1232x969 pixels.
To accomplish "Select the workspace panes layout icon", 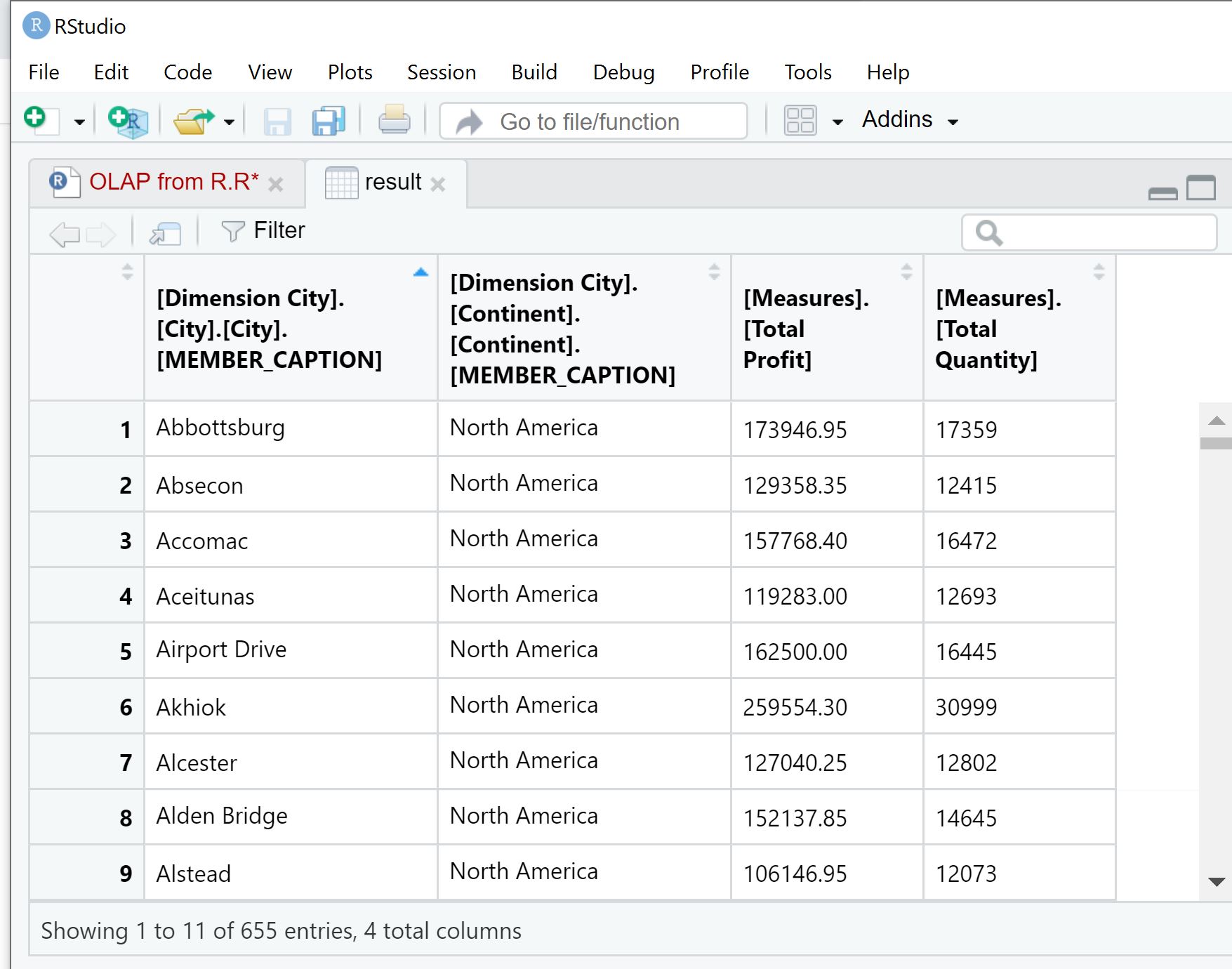I will pos(800,119).
